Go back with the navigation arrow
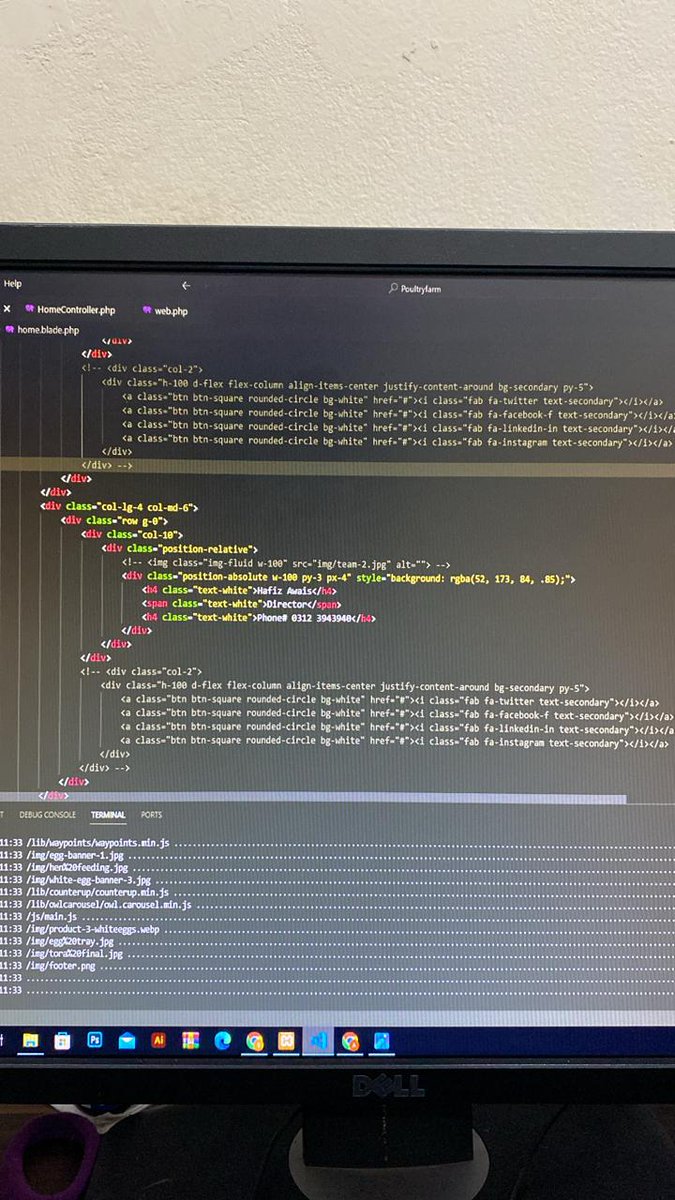This screenshot has width=675, height=1200. click(x=186, y=286)
